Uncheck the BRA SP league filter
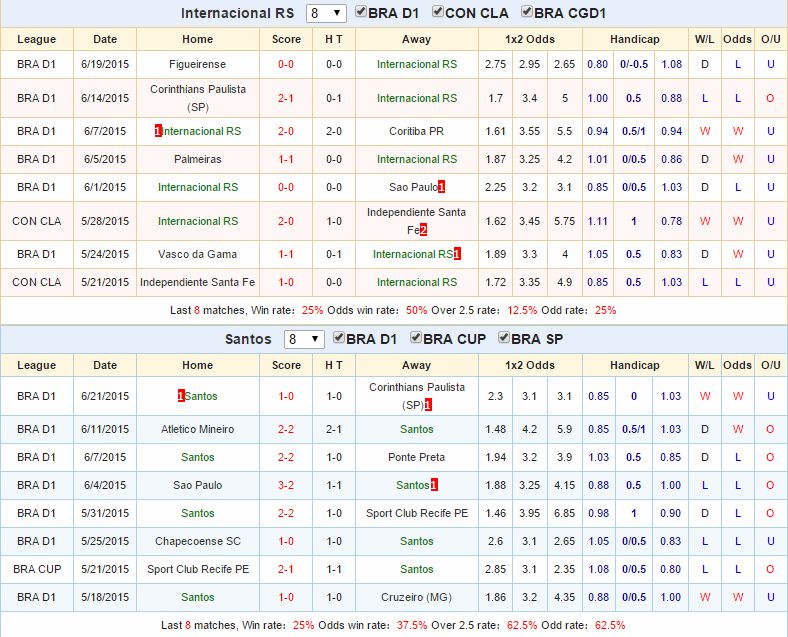 (x=504, y=338)
